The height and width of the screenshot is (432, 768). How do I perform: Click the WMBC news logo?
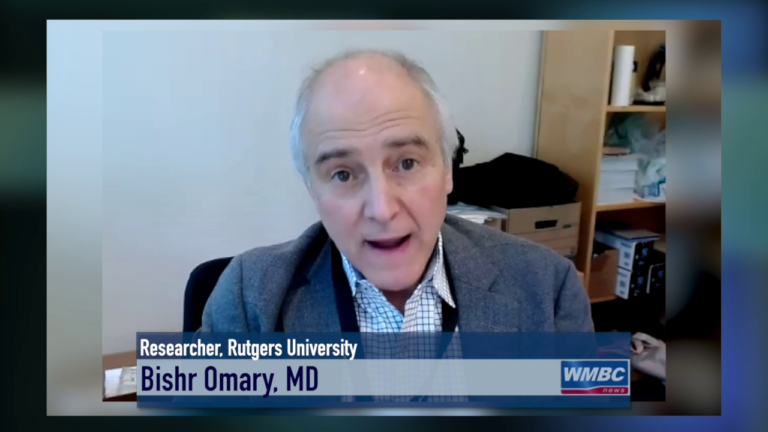coord(594,376)
